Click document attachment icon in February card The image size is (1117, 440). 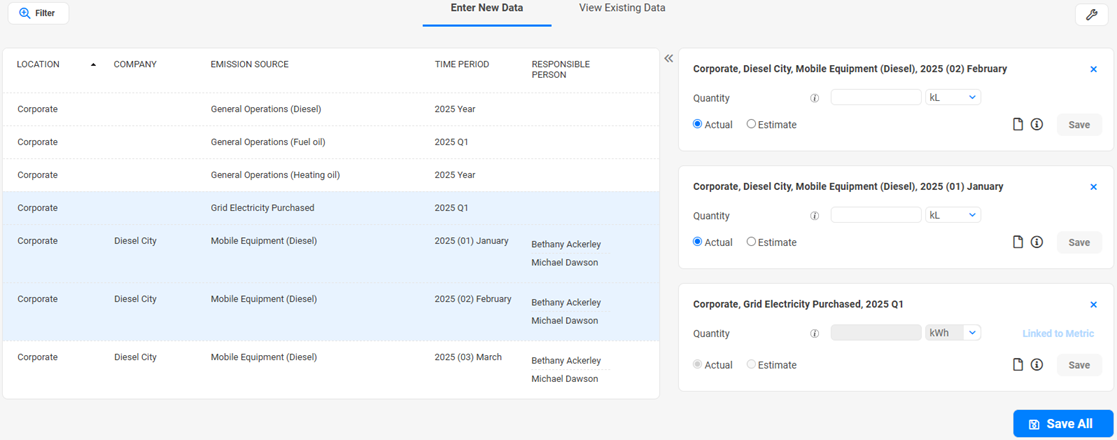pos(1019,125)
